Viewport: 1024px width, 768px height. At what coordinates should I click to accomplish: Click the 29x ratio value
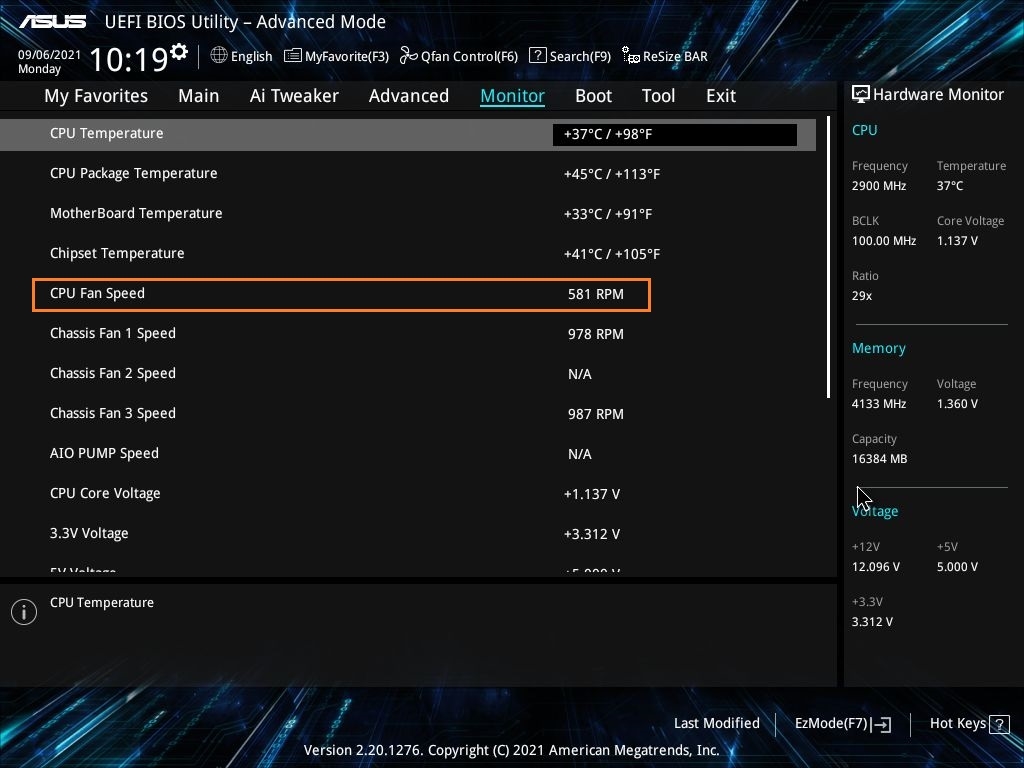(x=861, y=296)
